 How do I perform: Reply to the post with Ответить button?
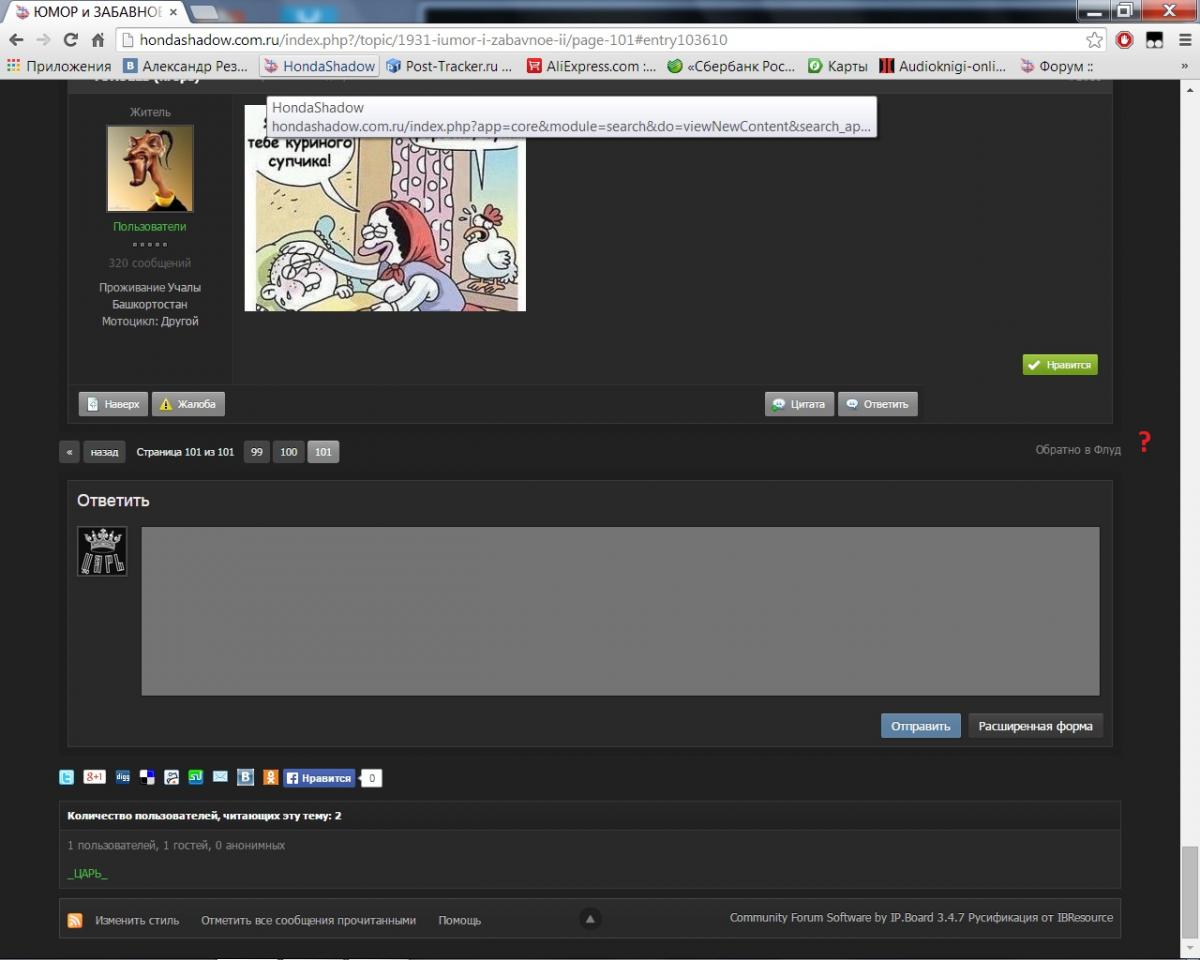[x=878, y=404]
